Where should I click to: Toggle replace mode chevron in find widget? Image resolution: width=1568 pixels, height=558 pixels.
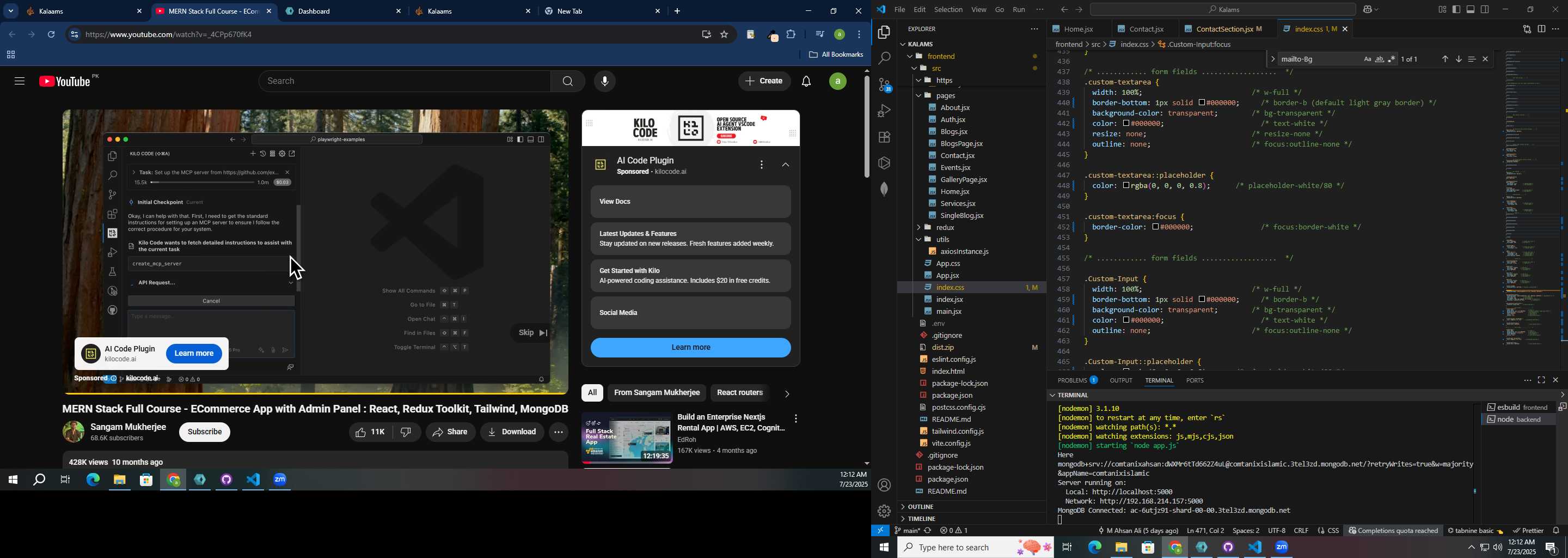pyautogui.click(x=1272, y=59)
